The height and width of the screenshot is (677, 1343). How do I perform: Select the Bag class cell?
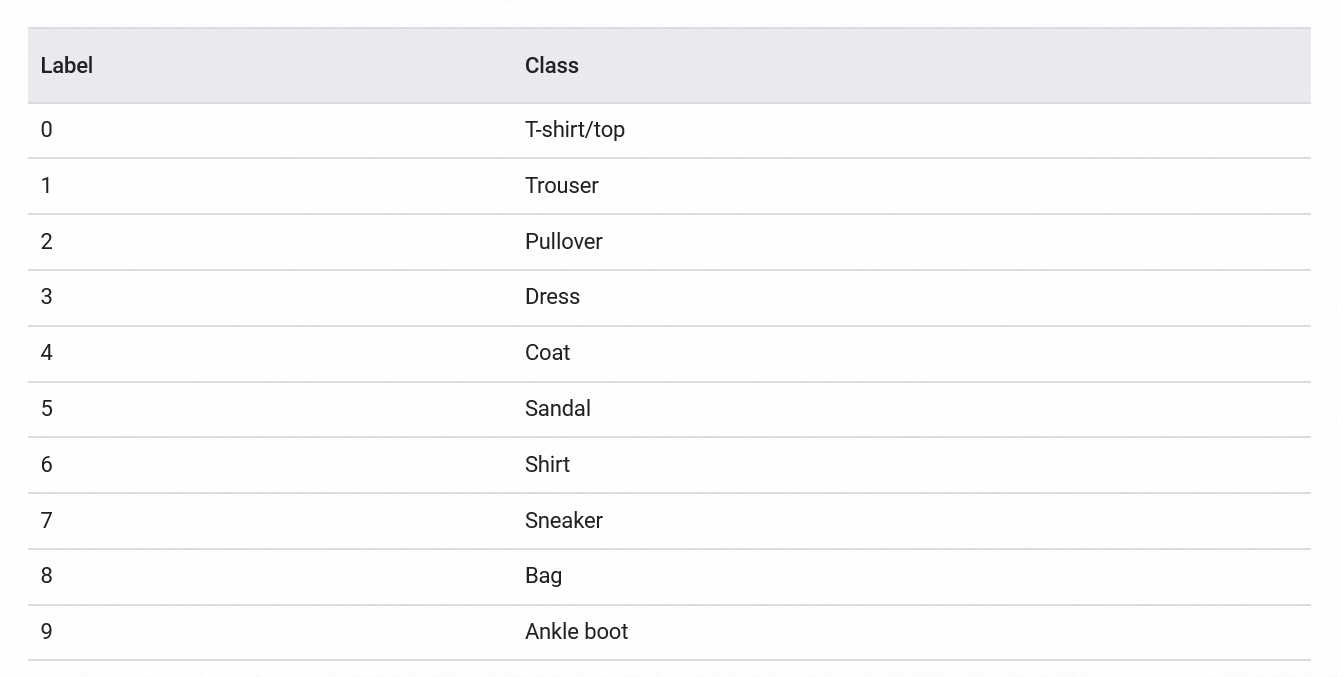pos(544,576)
